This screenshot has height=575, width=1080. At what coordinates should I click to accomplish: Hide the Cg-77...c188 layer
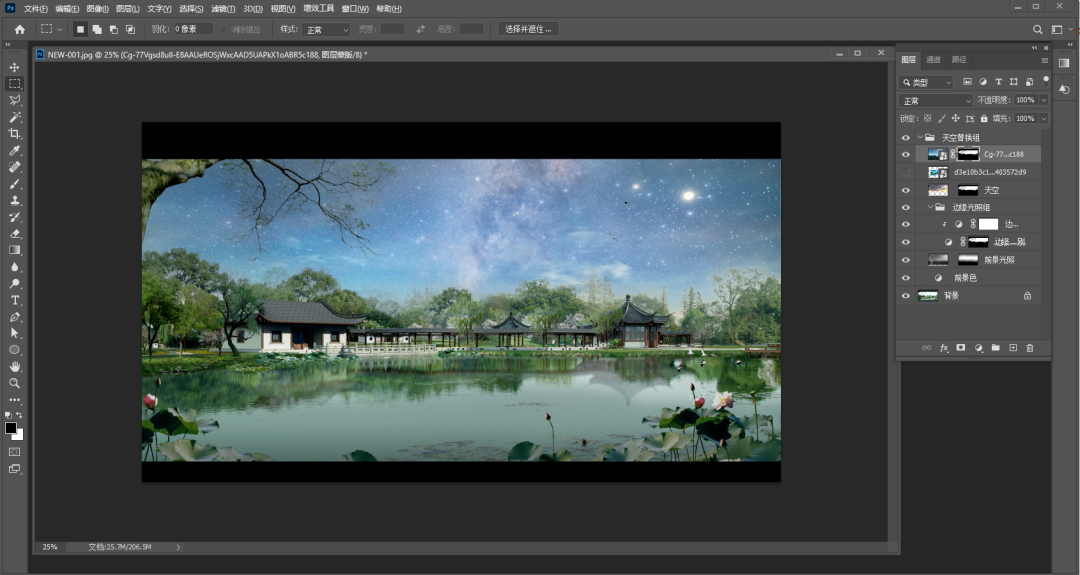click(906, 154)
